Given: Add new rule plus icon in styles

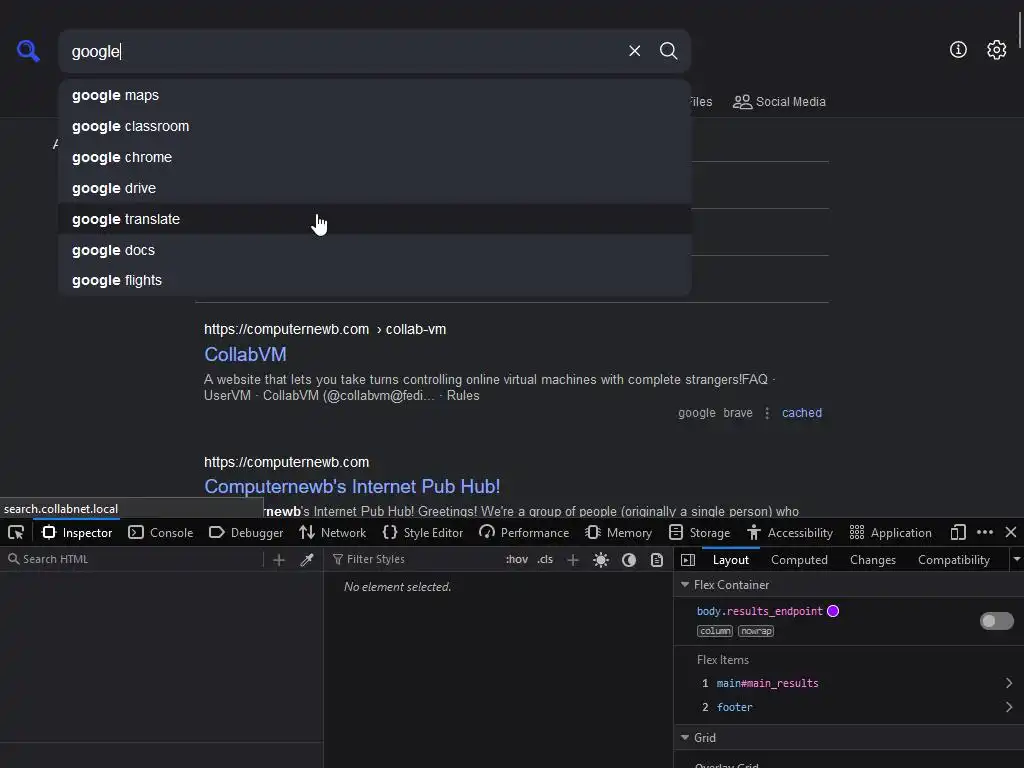Looking at the screenshot, I should tap(573, 560).
